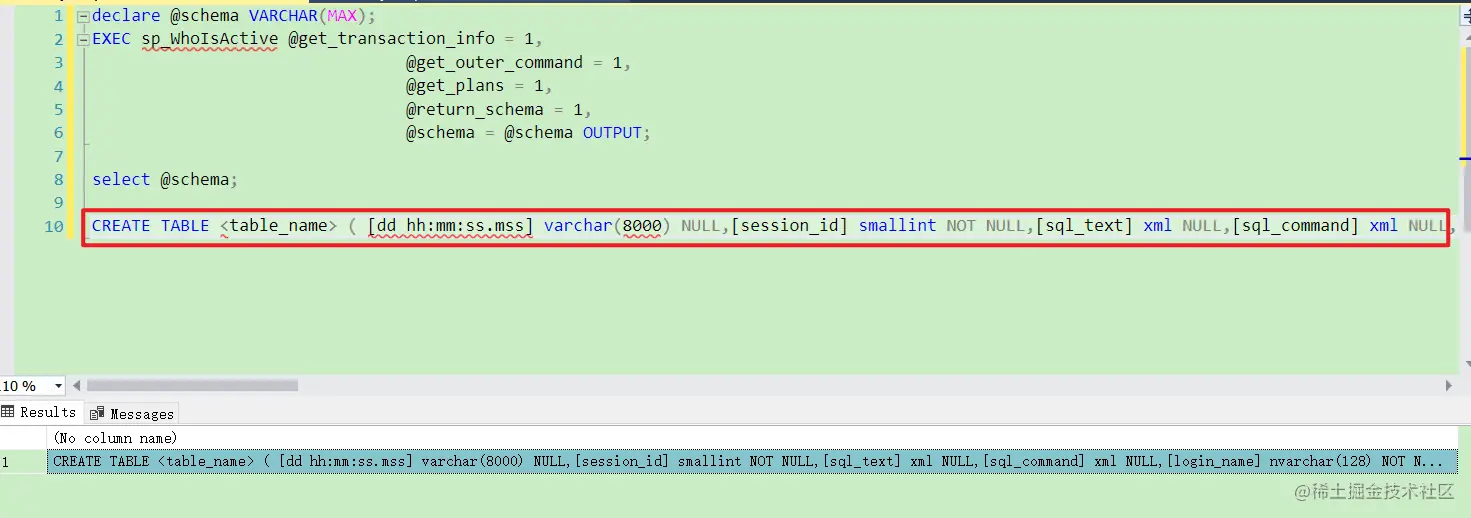Viewport: 1471px width, 518px height.
Task: Click the horizontal scrollbar right arrow
Action: pos(1449,385)
